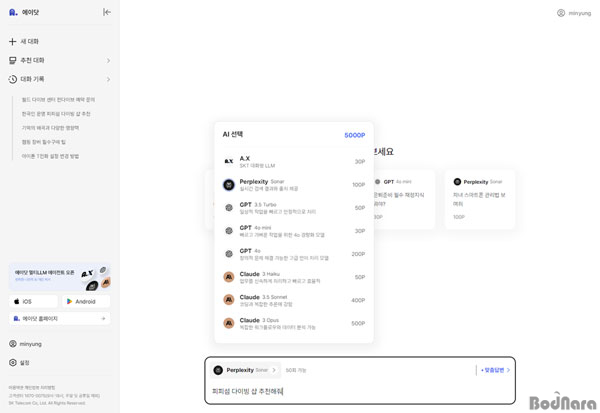The height and width of the screenshot is (413, 600).
Task: Open the GPT 4o mini suggestion card
Action: coord(404,199)
